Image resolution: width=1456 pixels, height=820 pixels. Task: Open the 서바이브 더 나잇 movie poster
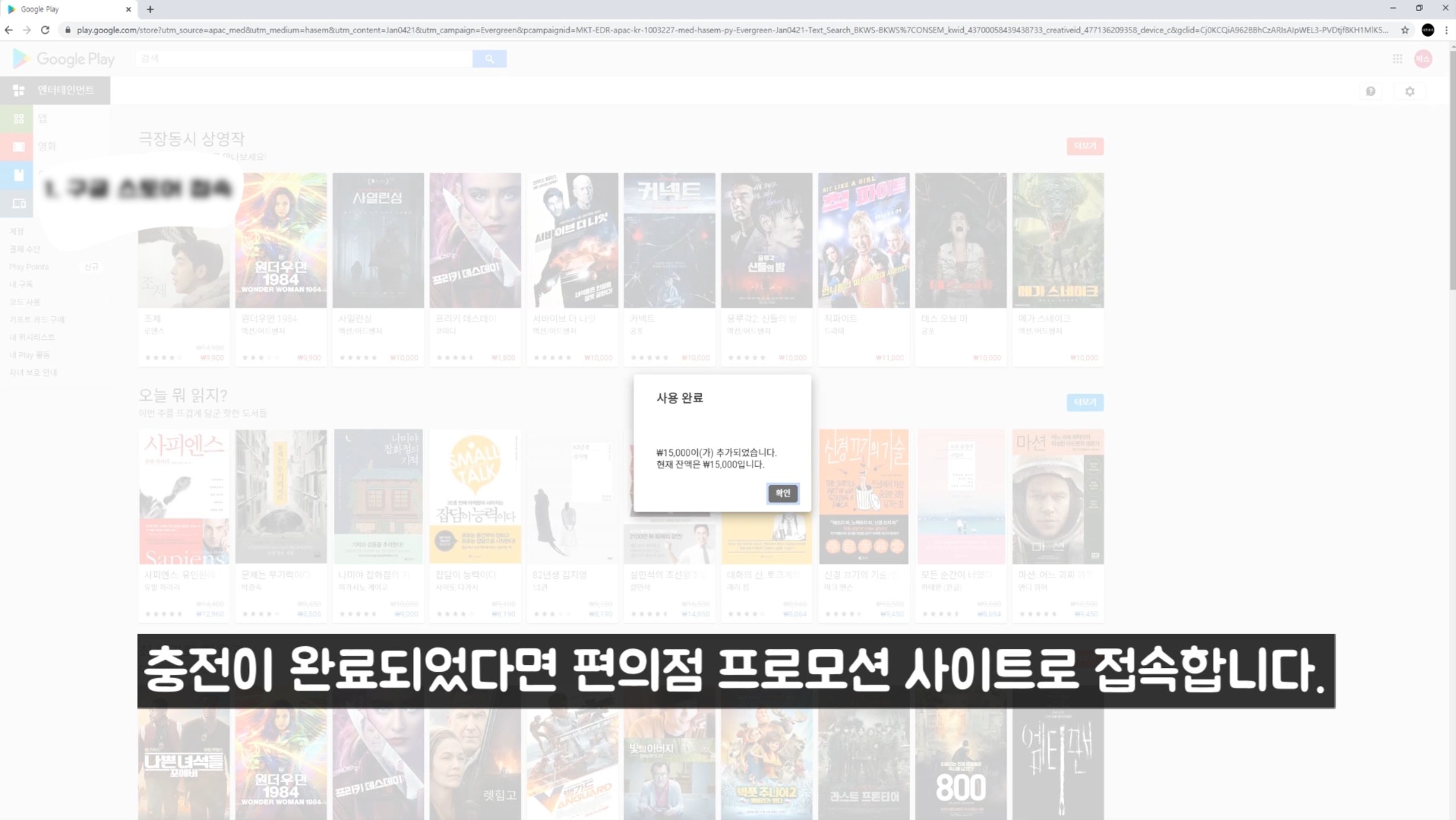click(572, 240)
